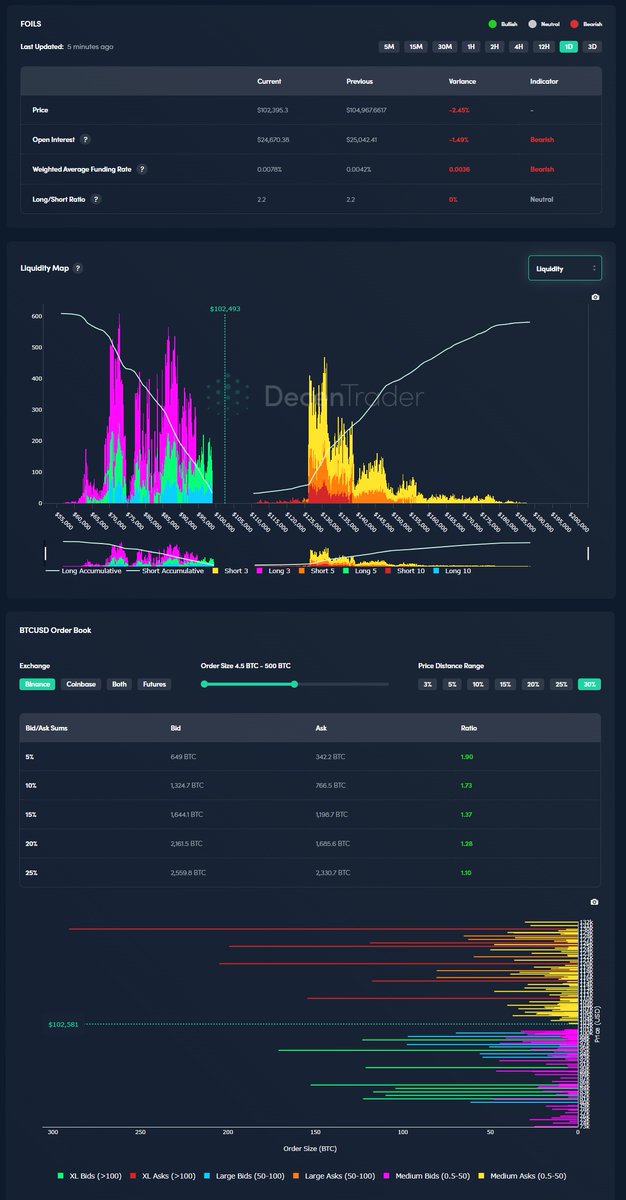Choose Binance exchange
Image resolution: width=626 pixels, height=1200 pixels.
coord(37,684)
